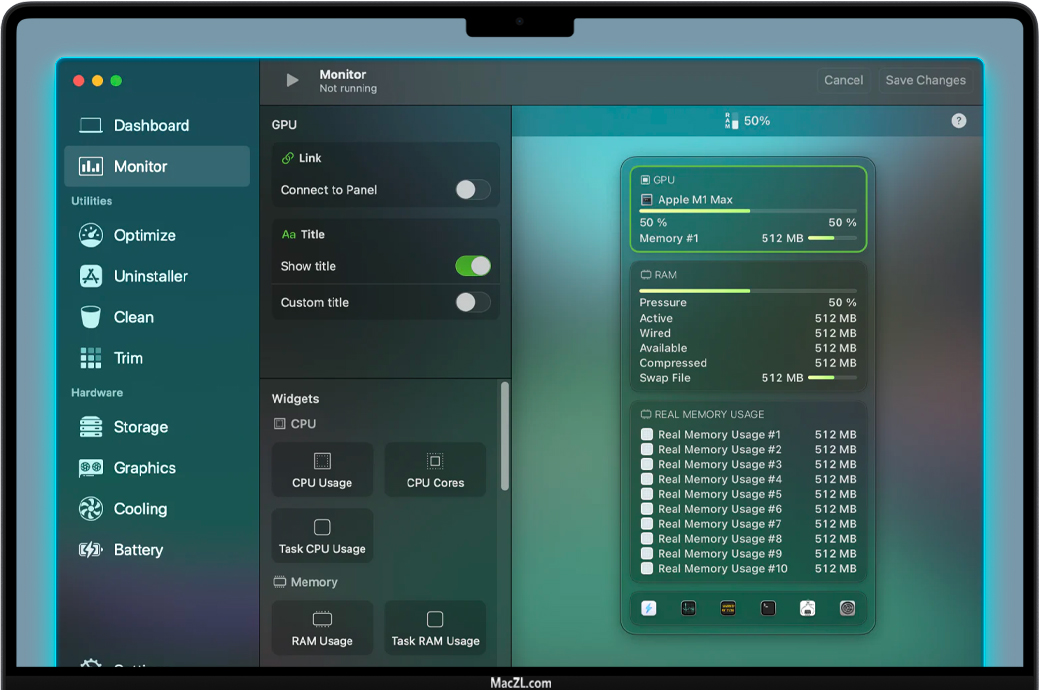The width and height of the screenshot is (1040, 690).
Task: Open the Dashboard section in sidebar
Action: click(150, 126)
